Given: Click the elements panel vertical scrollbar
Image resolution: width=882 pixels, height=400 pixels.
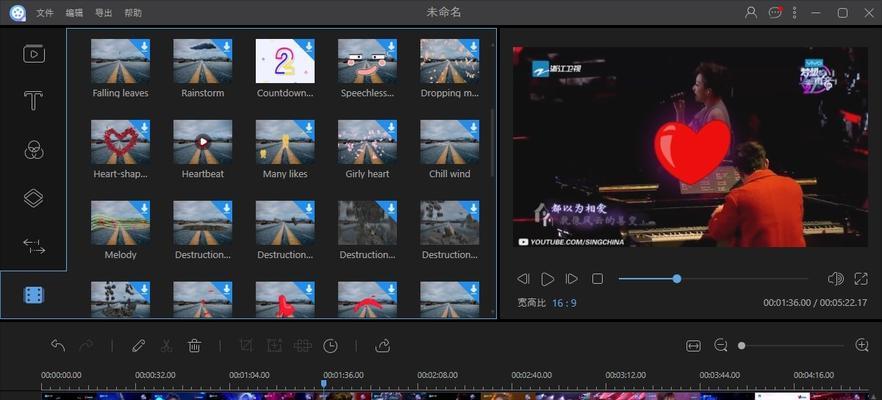Looking at the screenshot, I should click(x=493, y=142).
